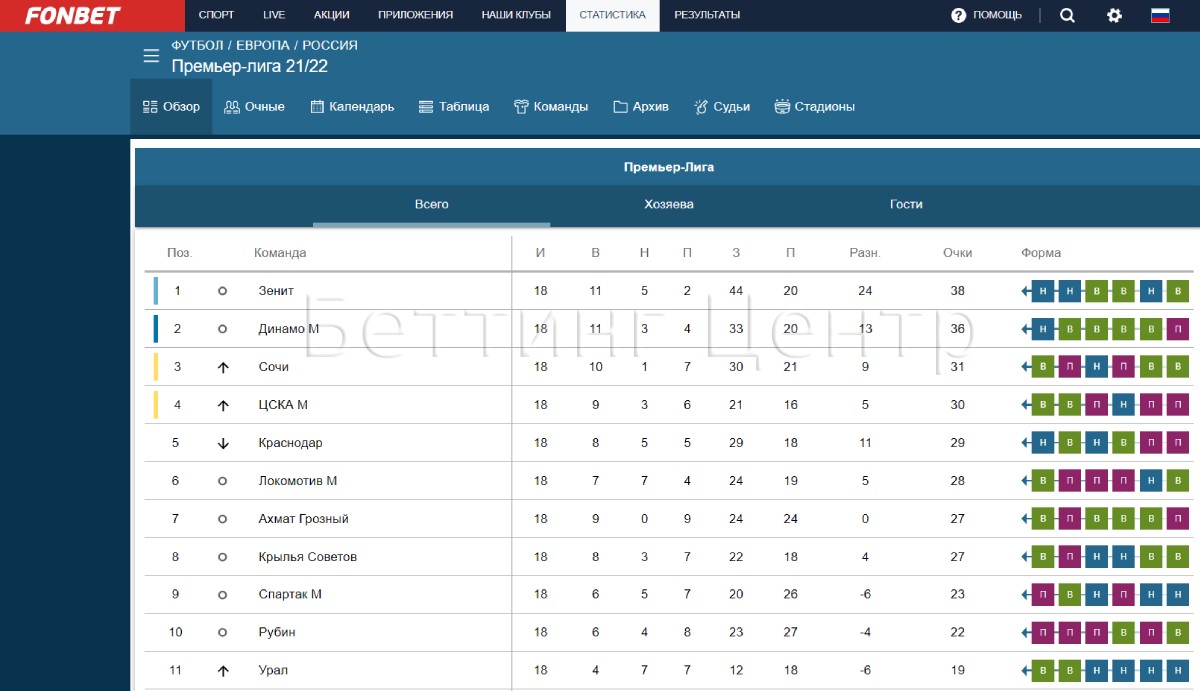Switch to the Судьи tab

coord(722,107)
